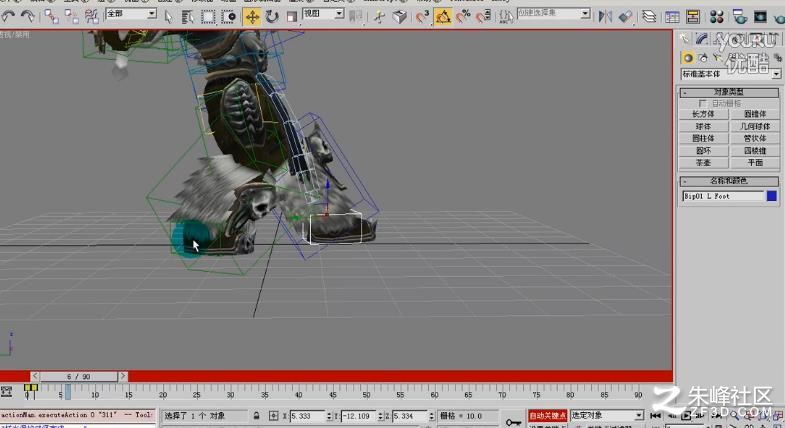This screenshot has height=428, width=785.
Task: Switch to the Geometry category in Create panel
Action: pos(688,58)
